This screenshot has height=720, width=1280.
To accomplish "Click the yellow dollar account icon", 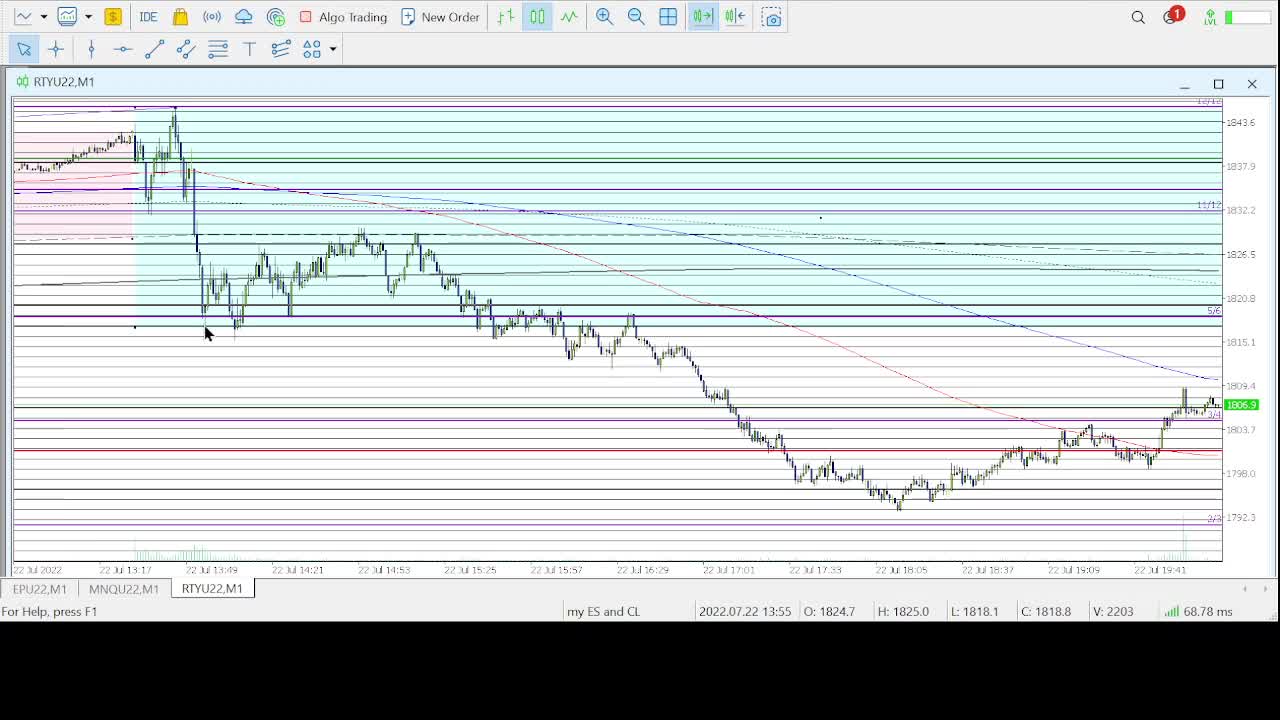I will 113,17.
